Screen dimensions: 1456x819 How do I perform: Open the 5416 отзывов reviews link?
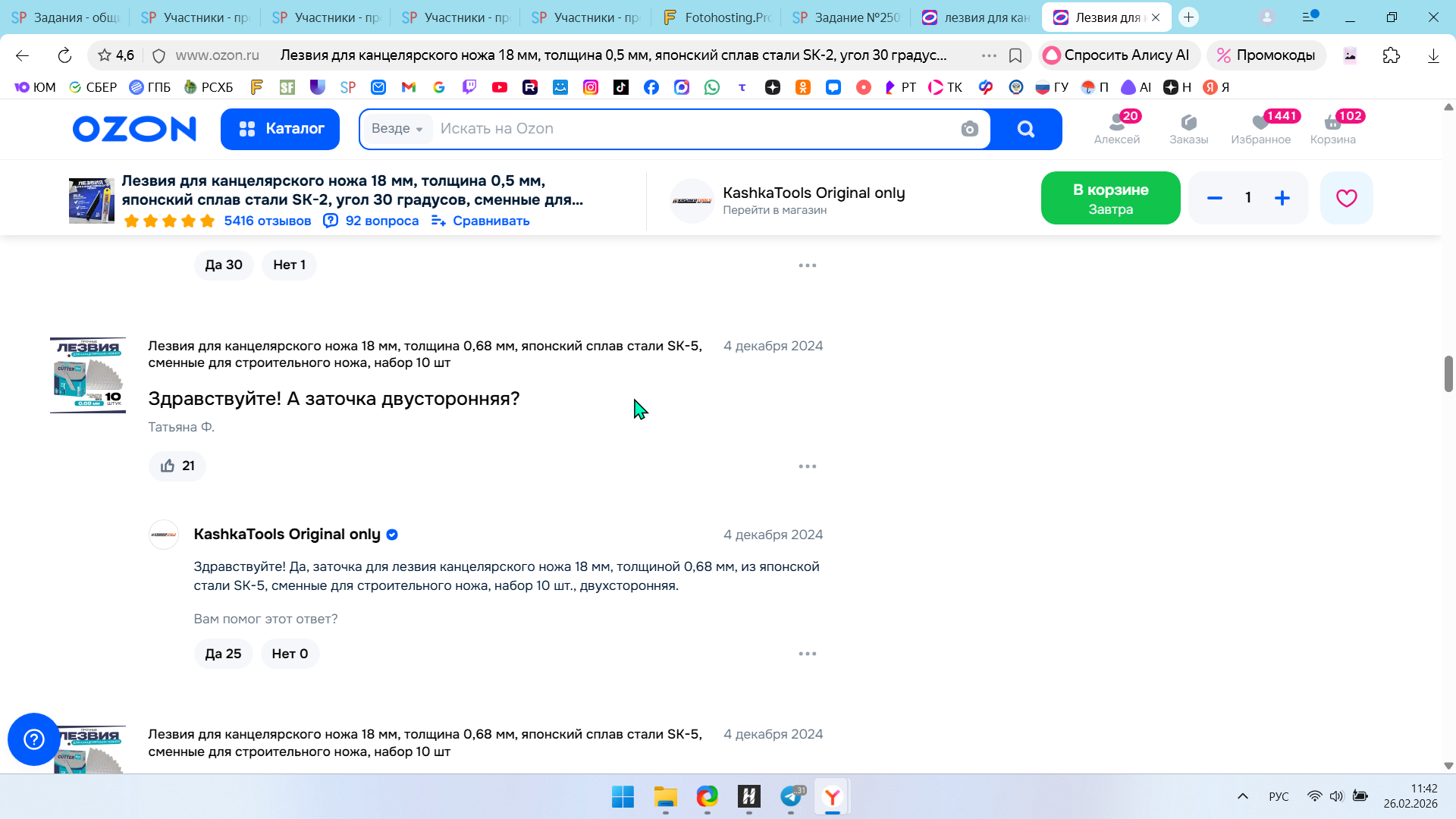tap(267, 221)
